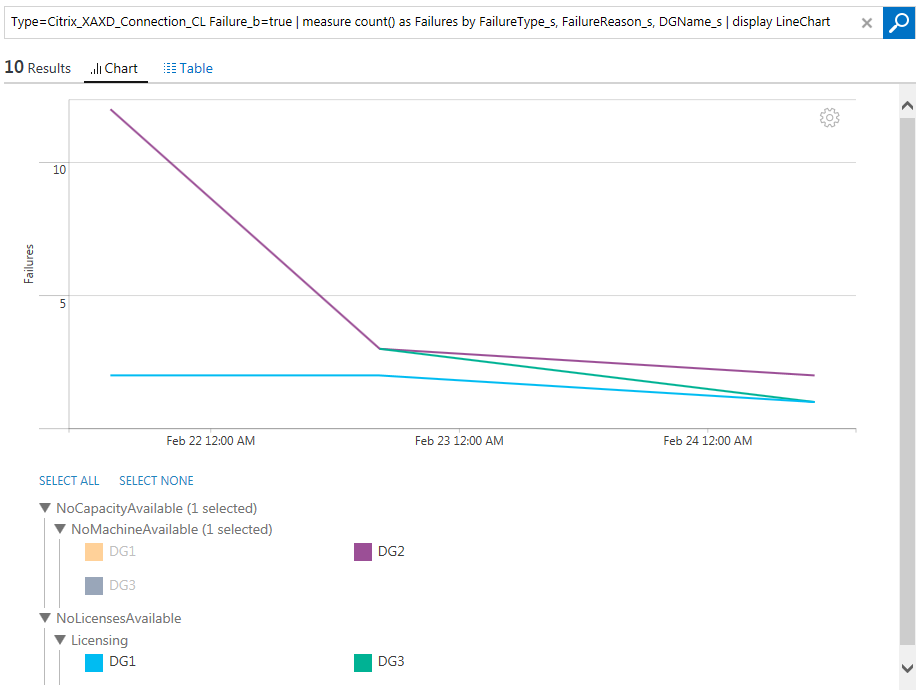Enable the grey DG3 series

click(94, 586)
